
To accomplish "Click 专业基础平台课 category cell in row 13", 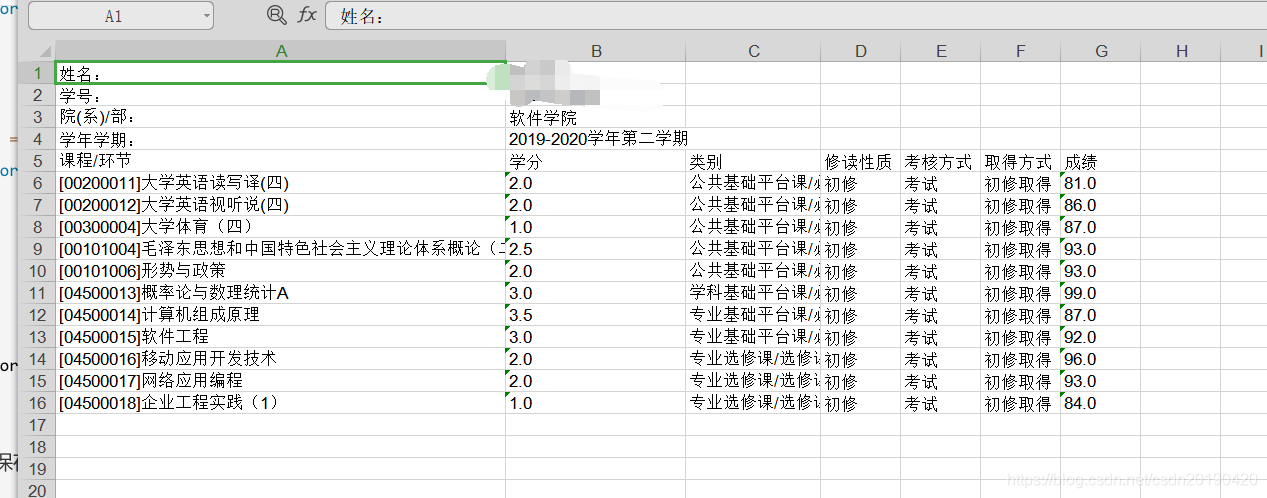I will click(x=754, y=337).
